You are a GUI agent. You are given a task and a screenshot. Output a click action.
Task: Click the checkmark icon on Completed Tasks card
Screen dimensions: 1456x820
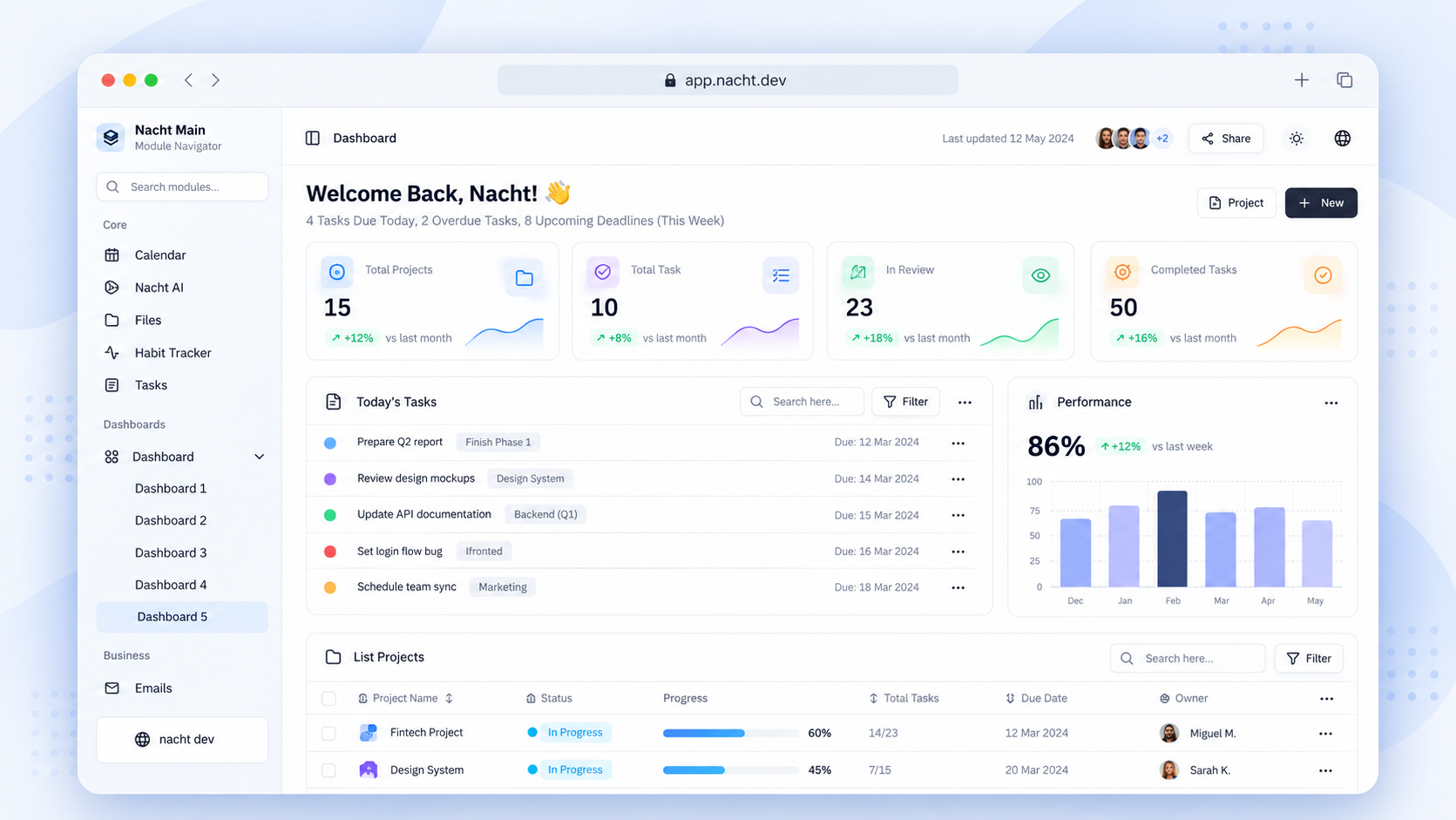[1323, 275]
